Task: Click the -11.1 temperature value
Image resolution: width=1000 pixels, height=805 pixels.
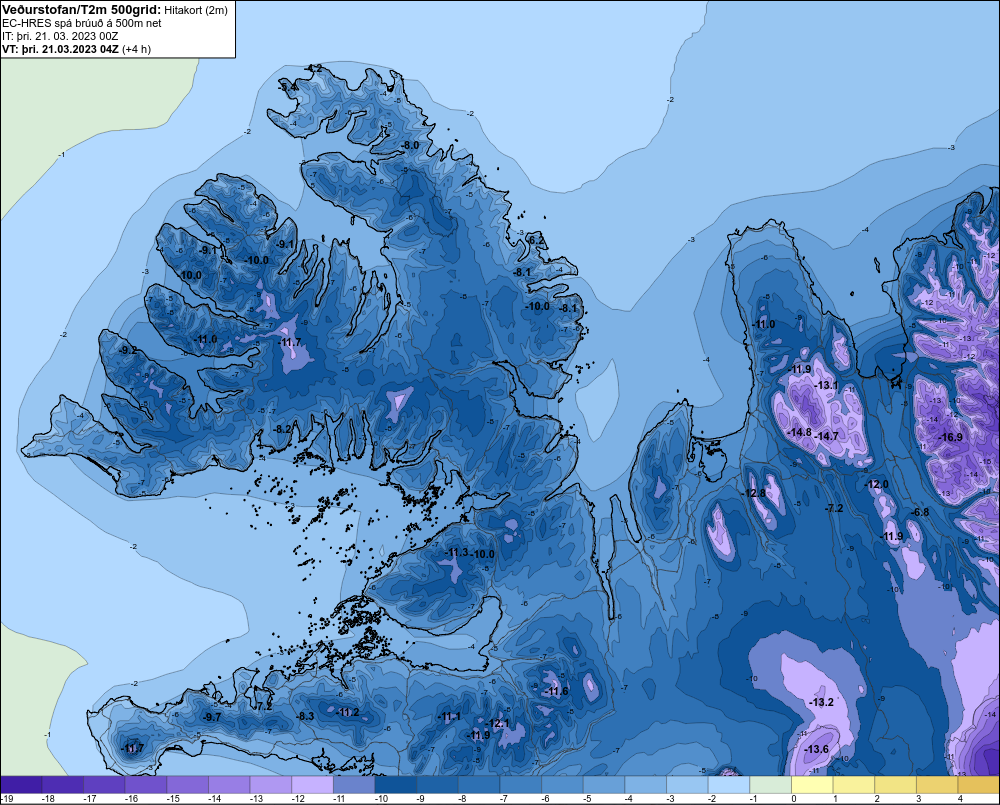Action: (x=449, y=716)
